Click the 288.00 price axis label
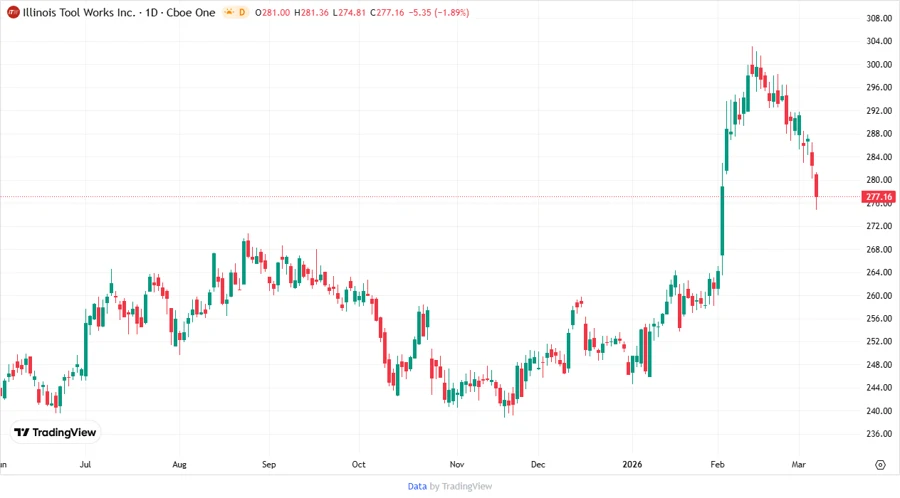This screenshot has width=900, height=498. pos(879,134)
